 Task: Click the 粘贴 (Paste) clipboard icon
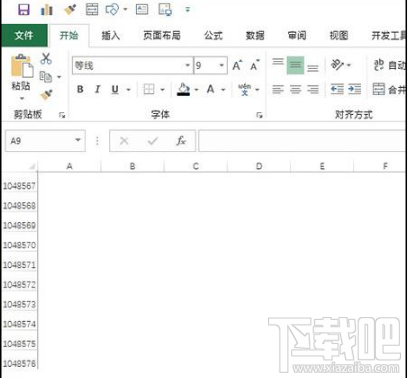click(22, 66)
